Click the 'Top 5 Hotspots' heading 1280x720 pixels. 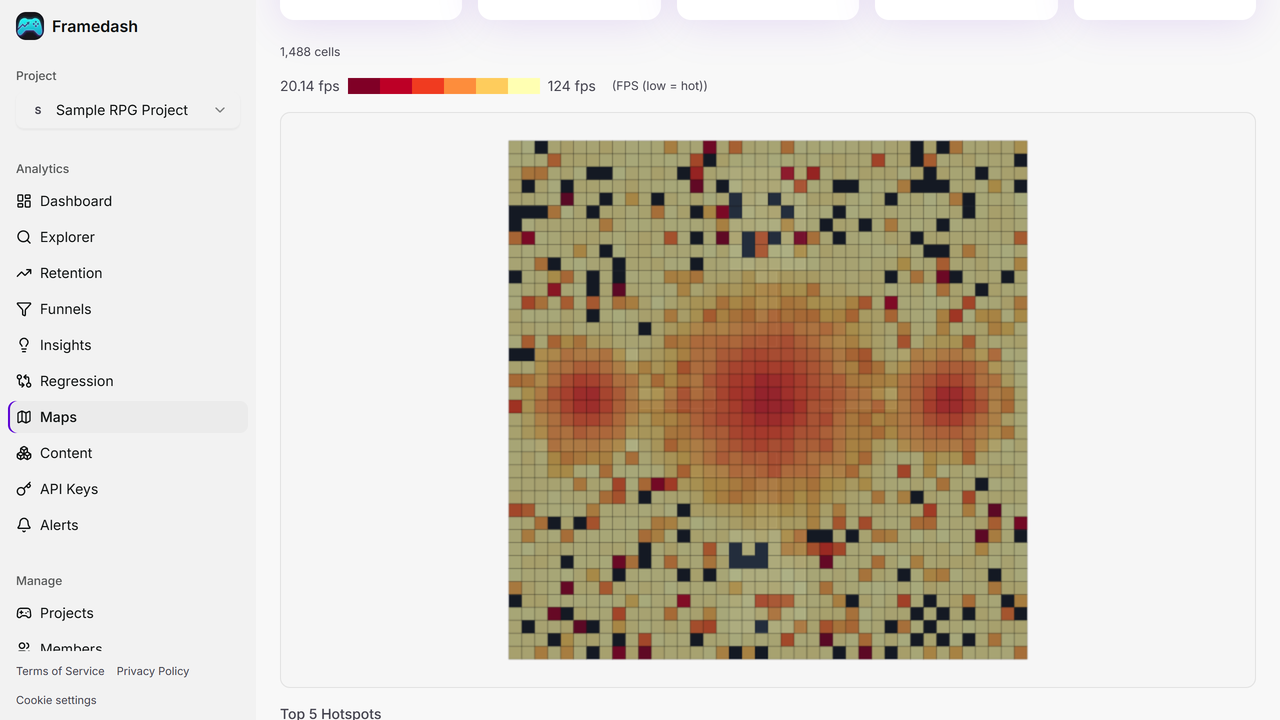[331, 713]
